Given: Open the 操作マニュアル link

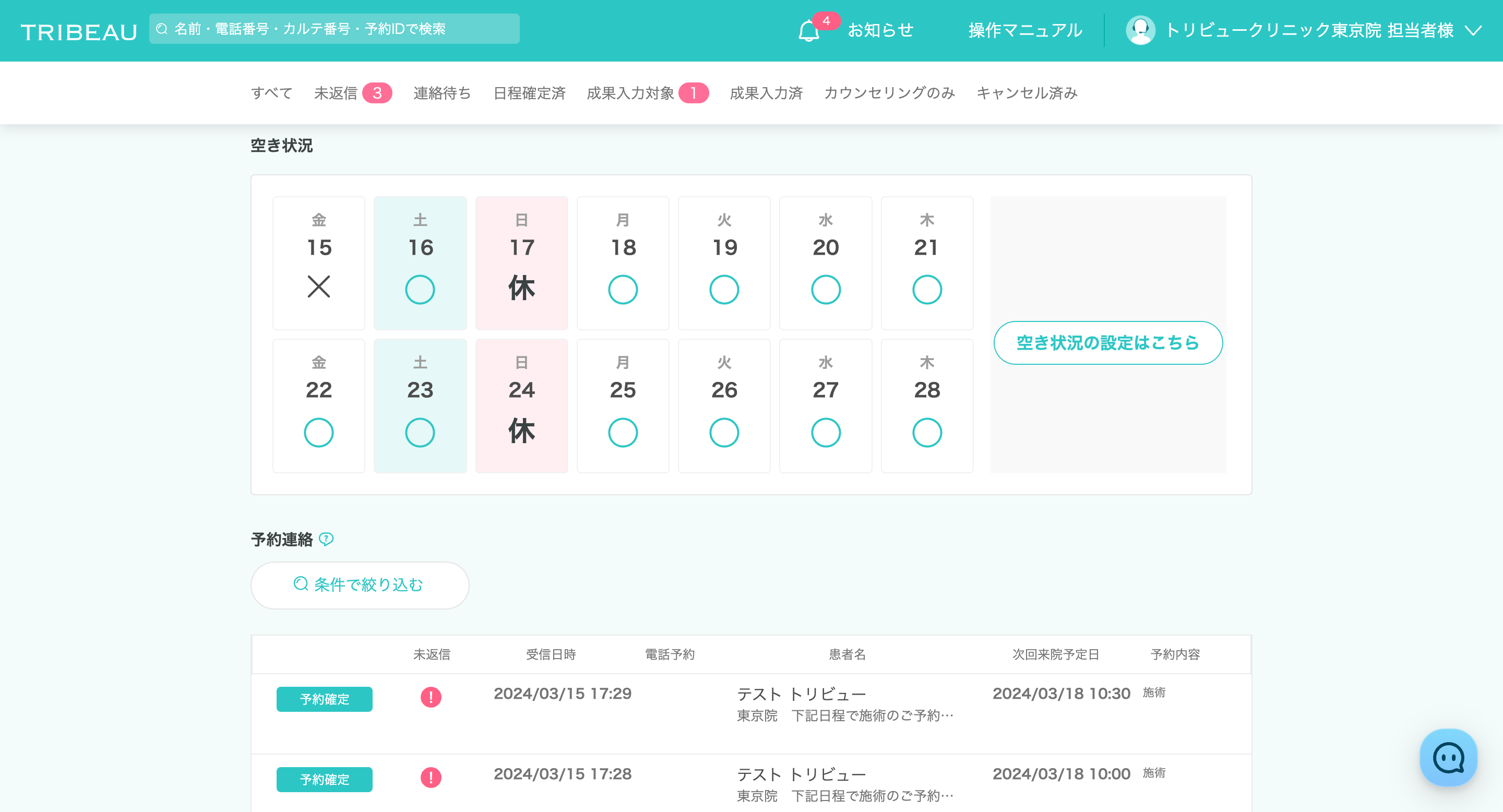Looking at the screenshot, I should point(1025,30).
